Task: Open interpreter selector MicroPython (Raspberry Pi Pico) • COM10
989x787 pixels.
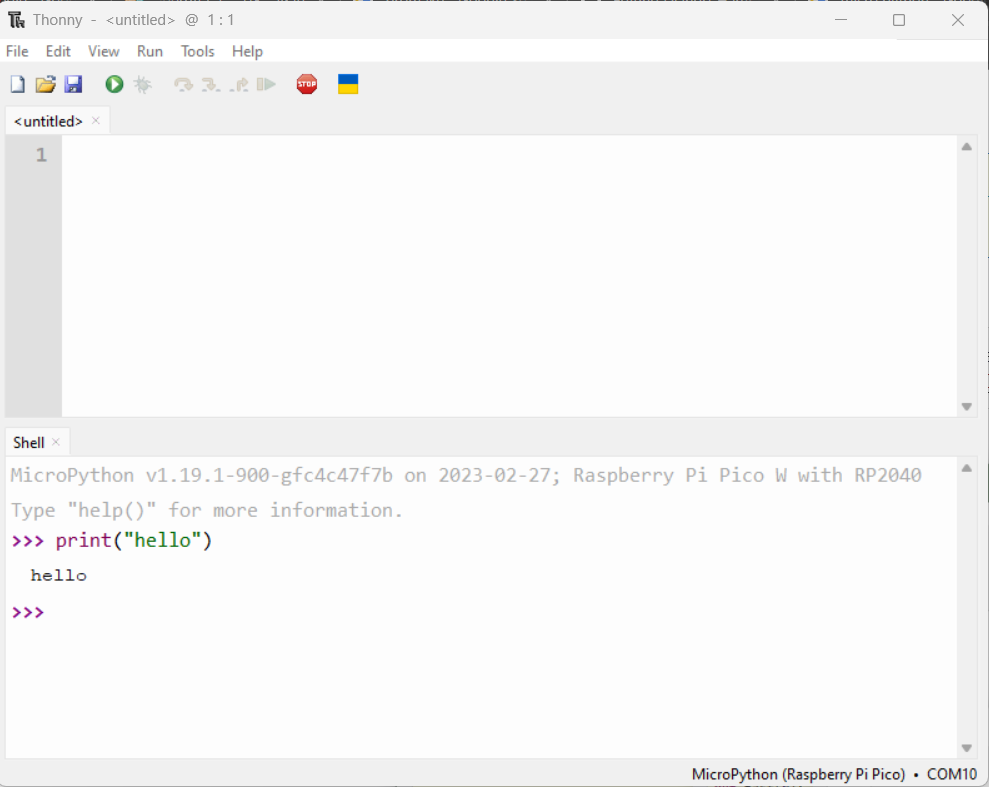Action: (x=834, y=774)
